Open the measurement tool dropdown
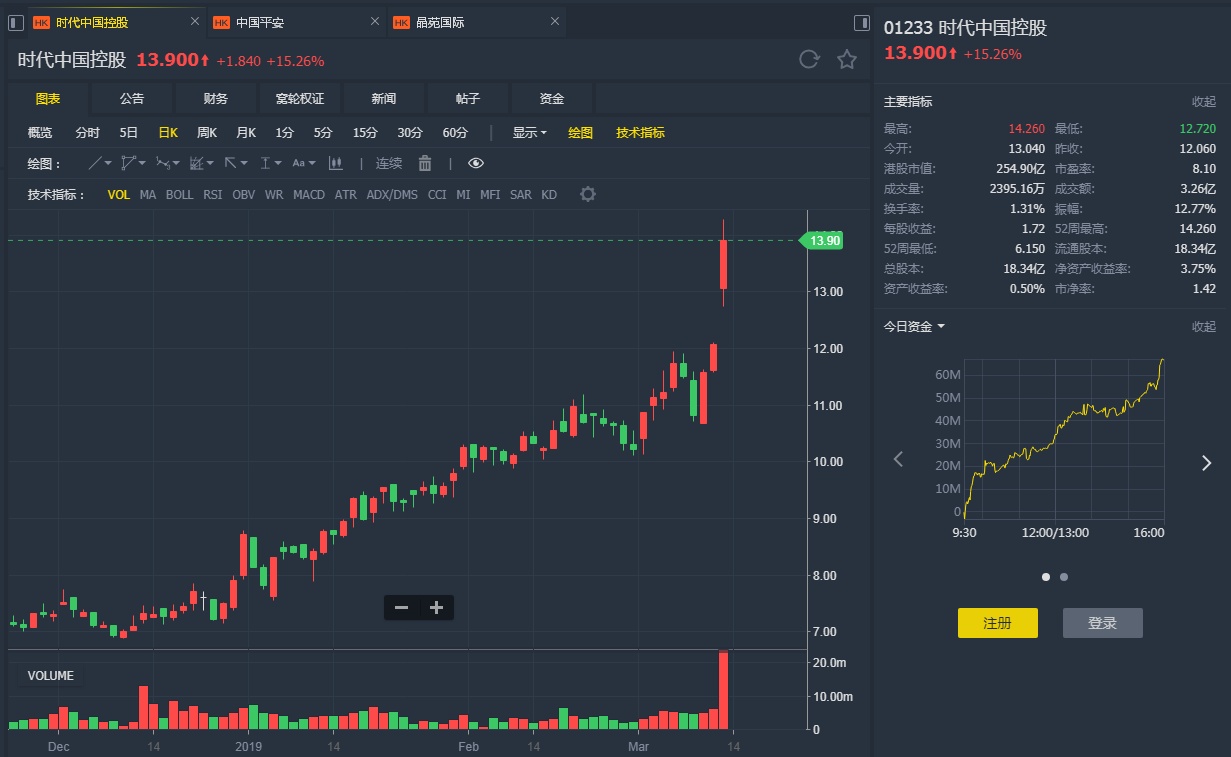Image resolution: width=1231 pixels, height=757 pixels. tap(271, 163)
